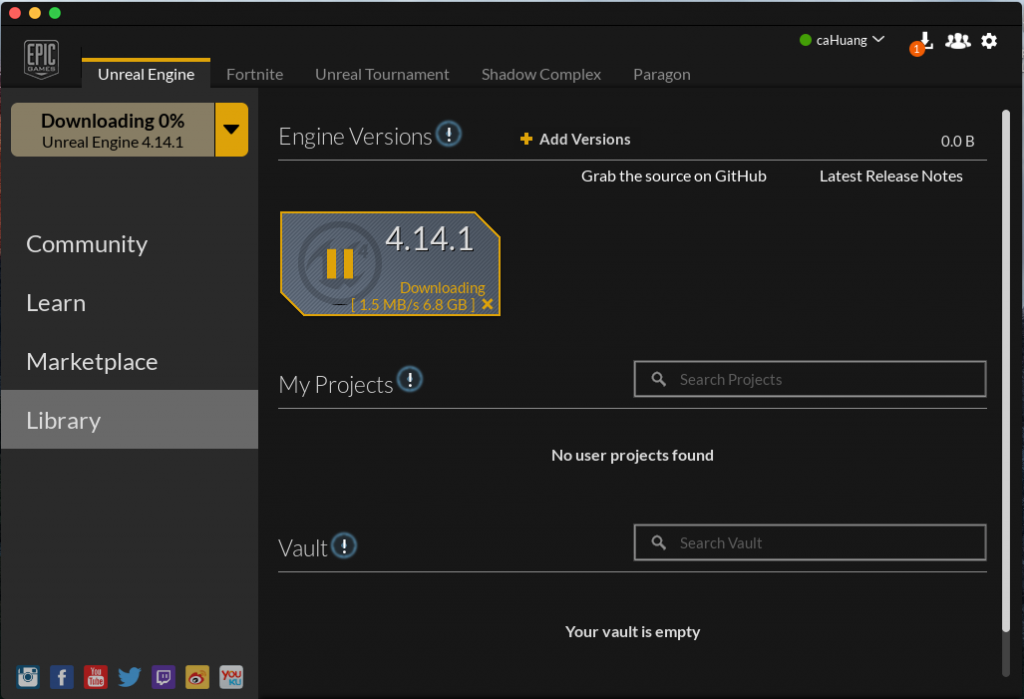This screenshot has width=1024, height=699.
Task: Click the Downloading 0% status button
Action: point(112,129)
